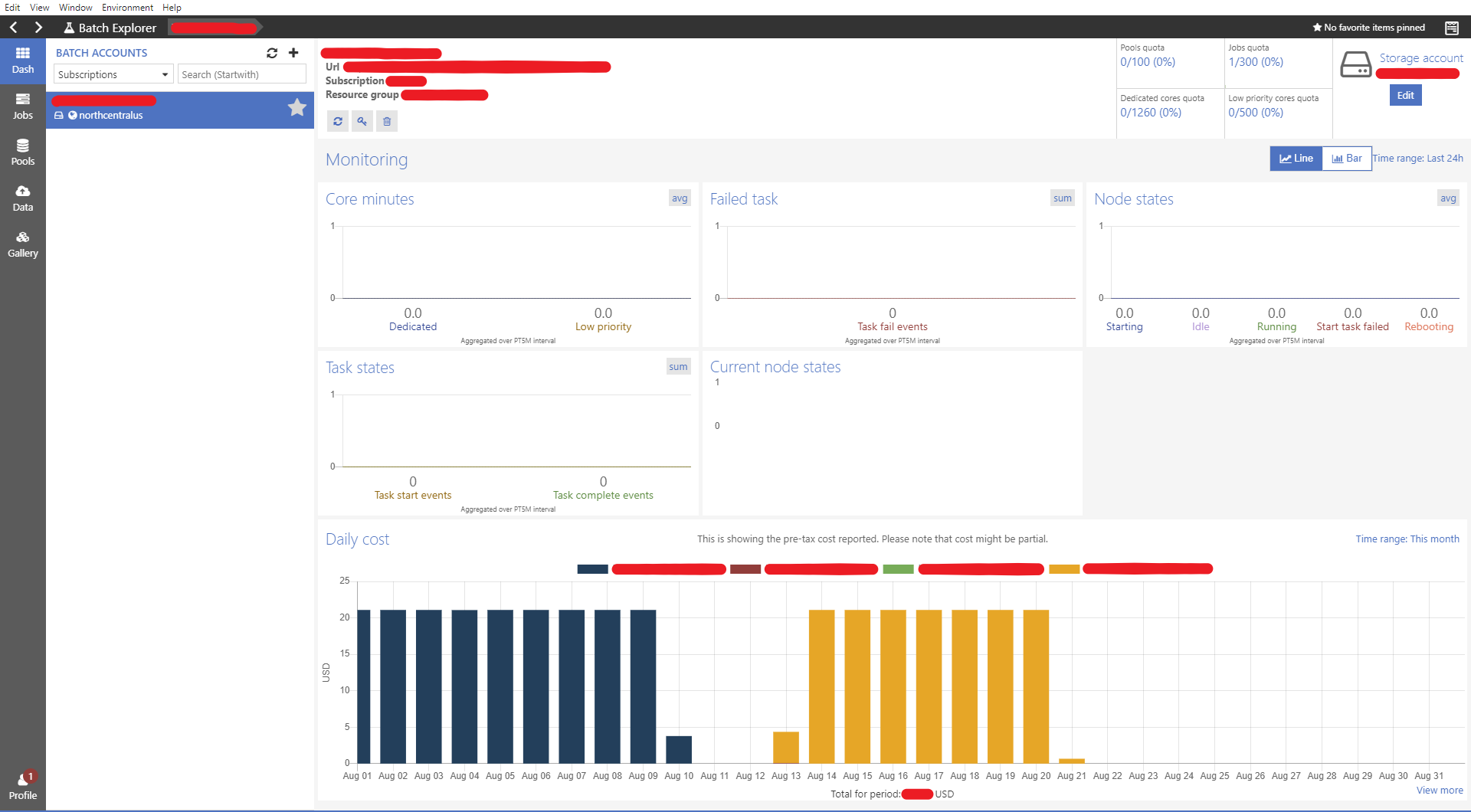Toggle favorite star on northcentralus account
This screenshot has height=812, width=1471.
tap(297, 107)
